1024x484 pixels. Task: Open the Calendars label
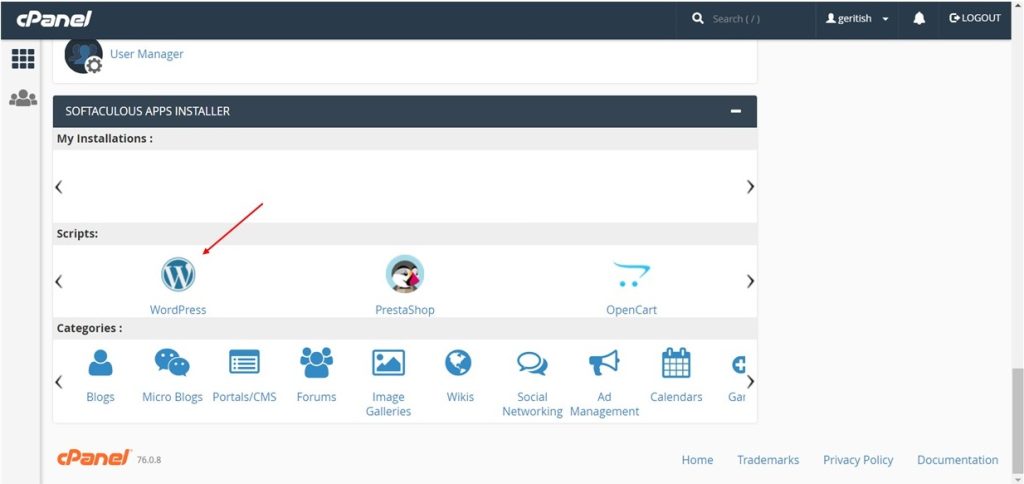[677, 396]
